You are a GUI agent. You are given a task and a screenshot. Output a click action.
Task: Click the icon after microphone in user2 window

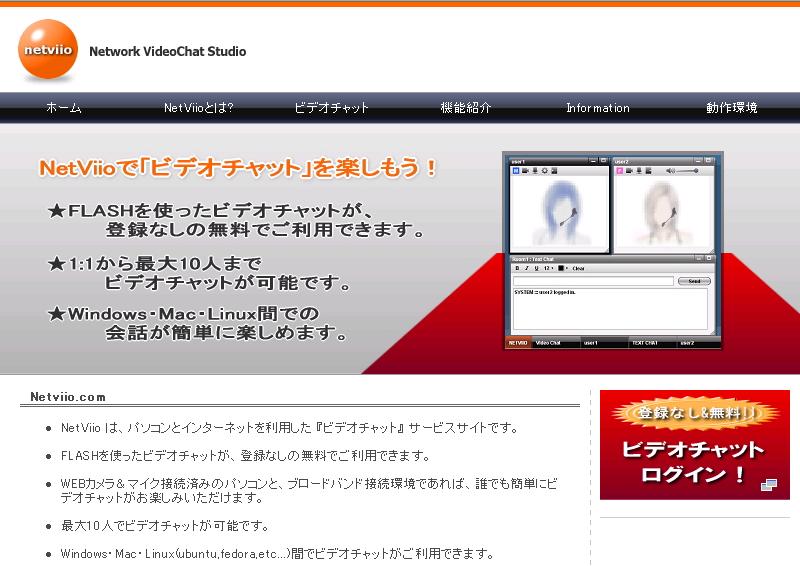click(648, 171)
